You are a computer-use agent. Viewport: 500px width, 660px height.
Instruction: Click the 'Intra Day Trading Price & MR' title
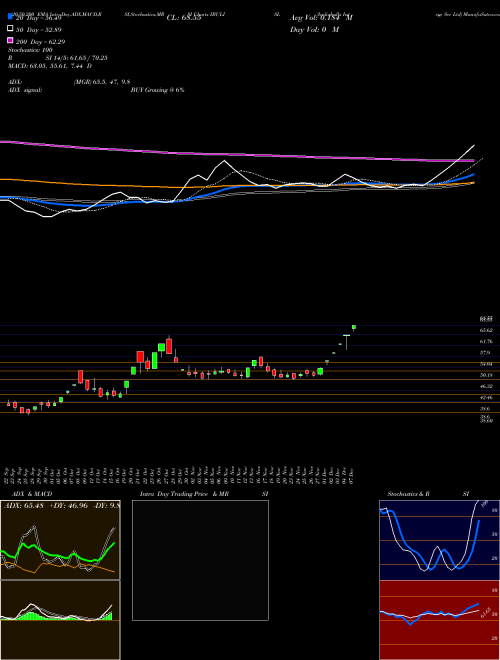[184, 494]
